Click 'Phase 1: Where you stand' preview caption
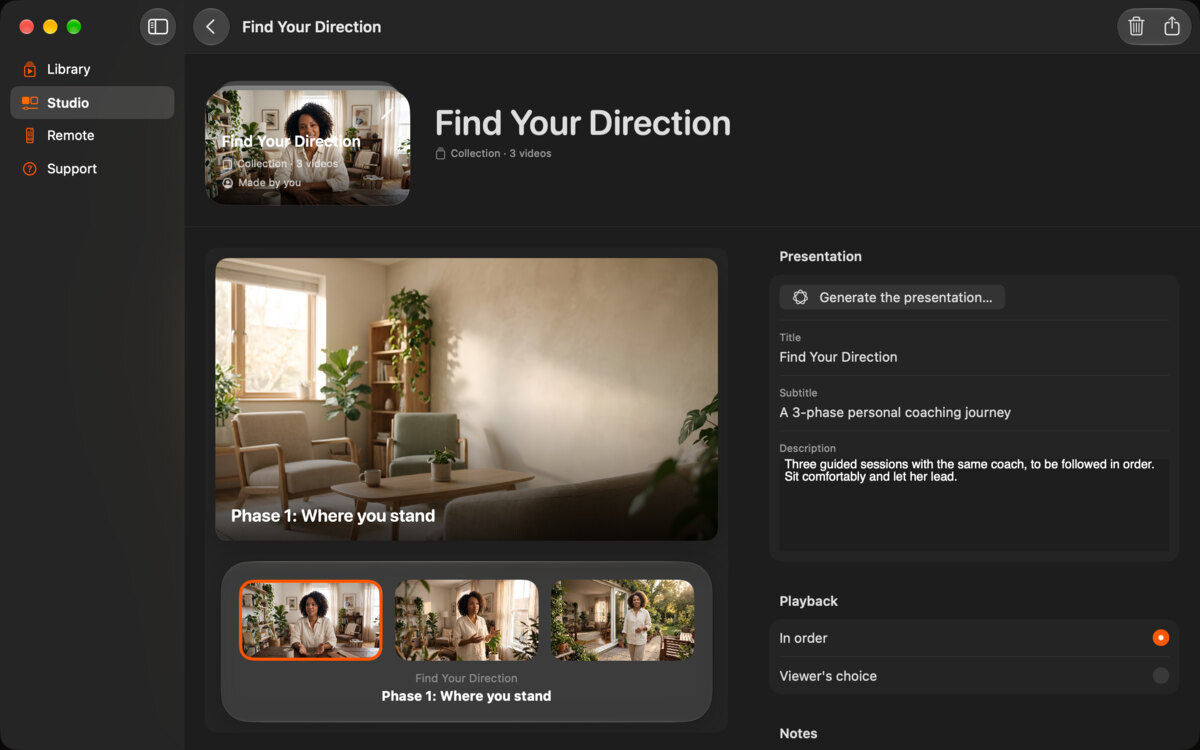This screenshot has height=750, width=1200. (333, 516)
